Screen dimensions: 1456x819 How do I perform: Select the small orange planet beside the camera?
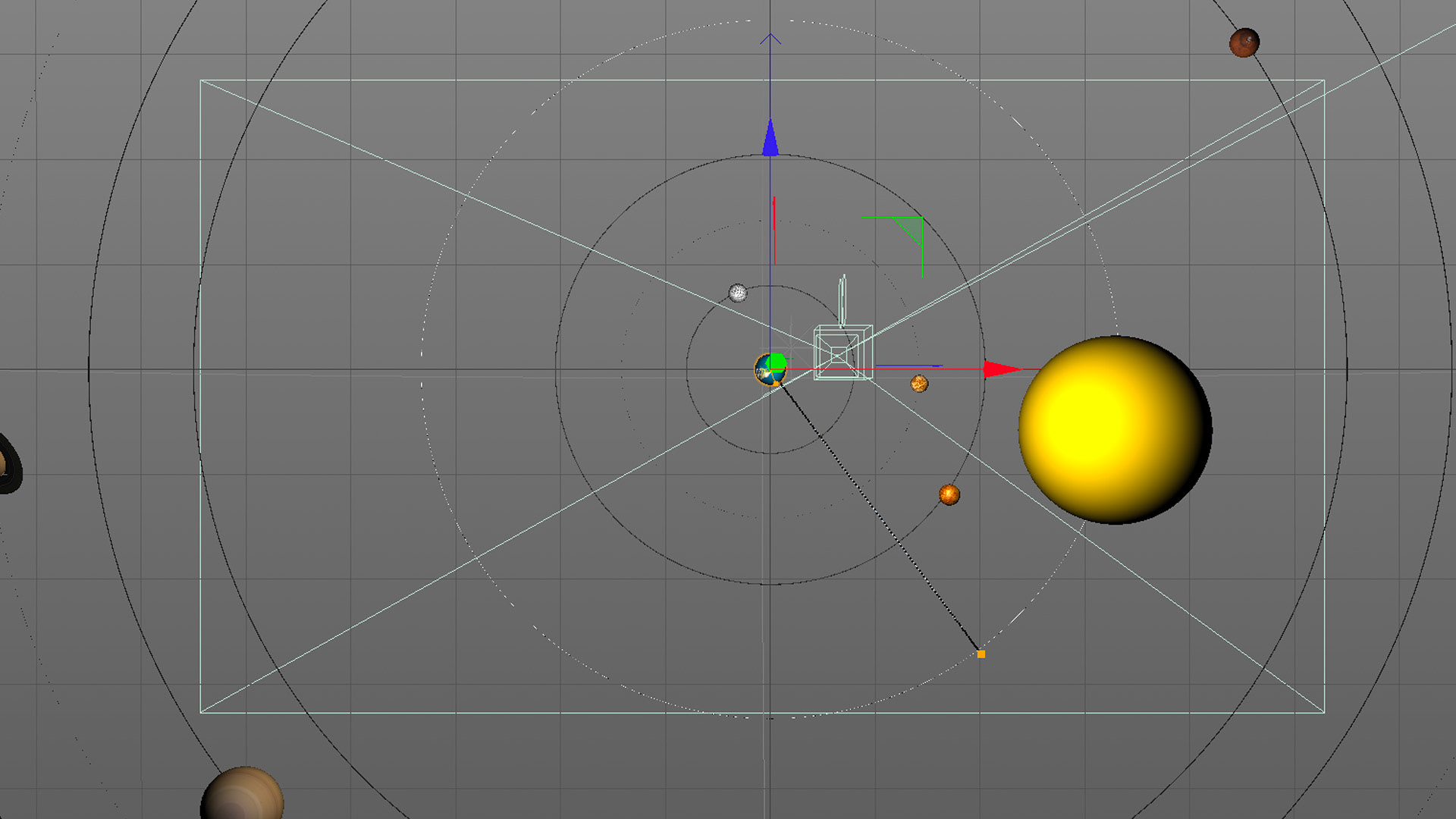pyautogui.click(x=919, y=384)
